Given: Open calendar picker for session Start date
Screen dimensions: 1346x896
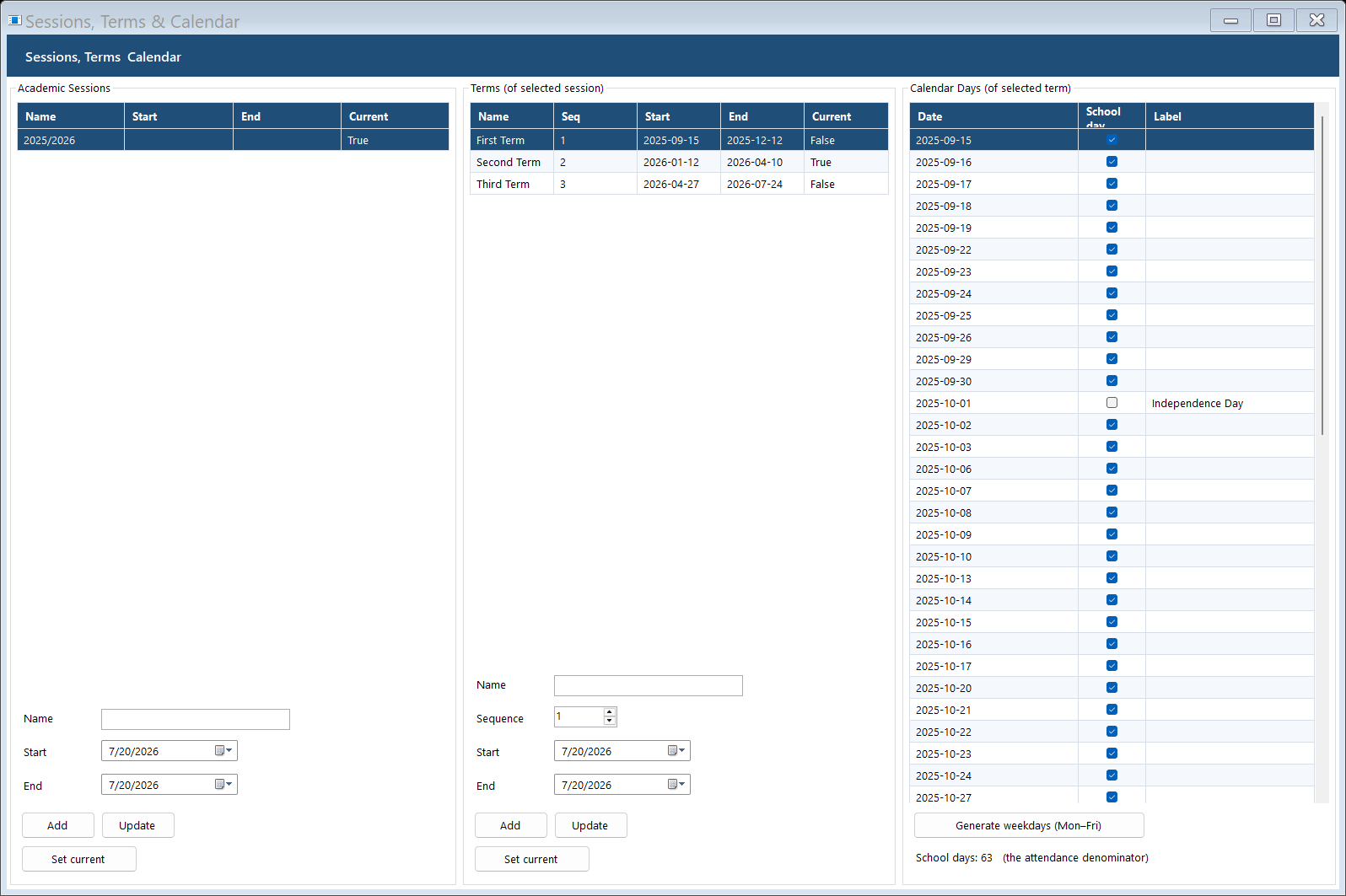Looking at the screenshot, I should (223, 751).
